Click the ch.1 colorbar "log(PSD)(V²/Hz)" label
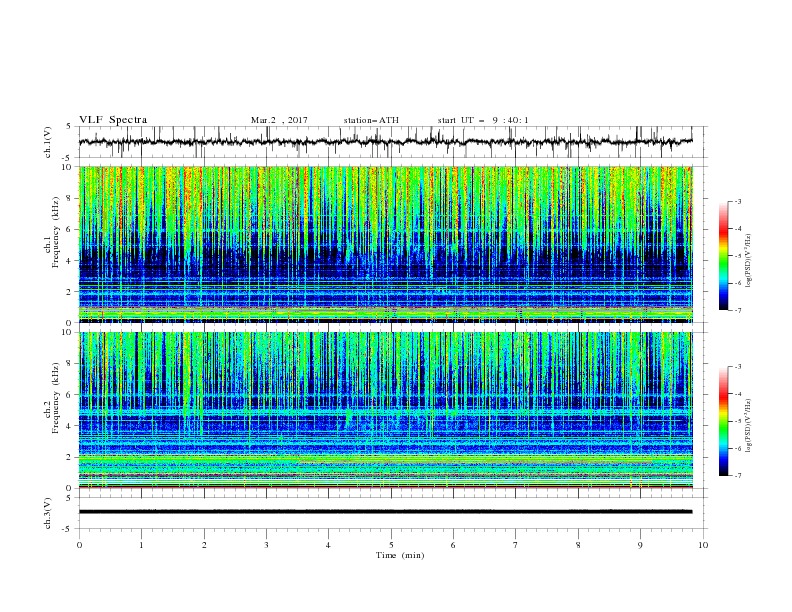Image resolution: width=792 pixels, height=612 pixels. click(749, 260)
